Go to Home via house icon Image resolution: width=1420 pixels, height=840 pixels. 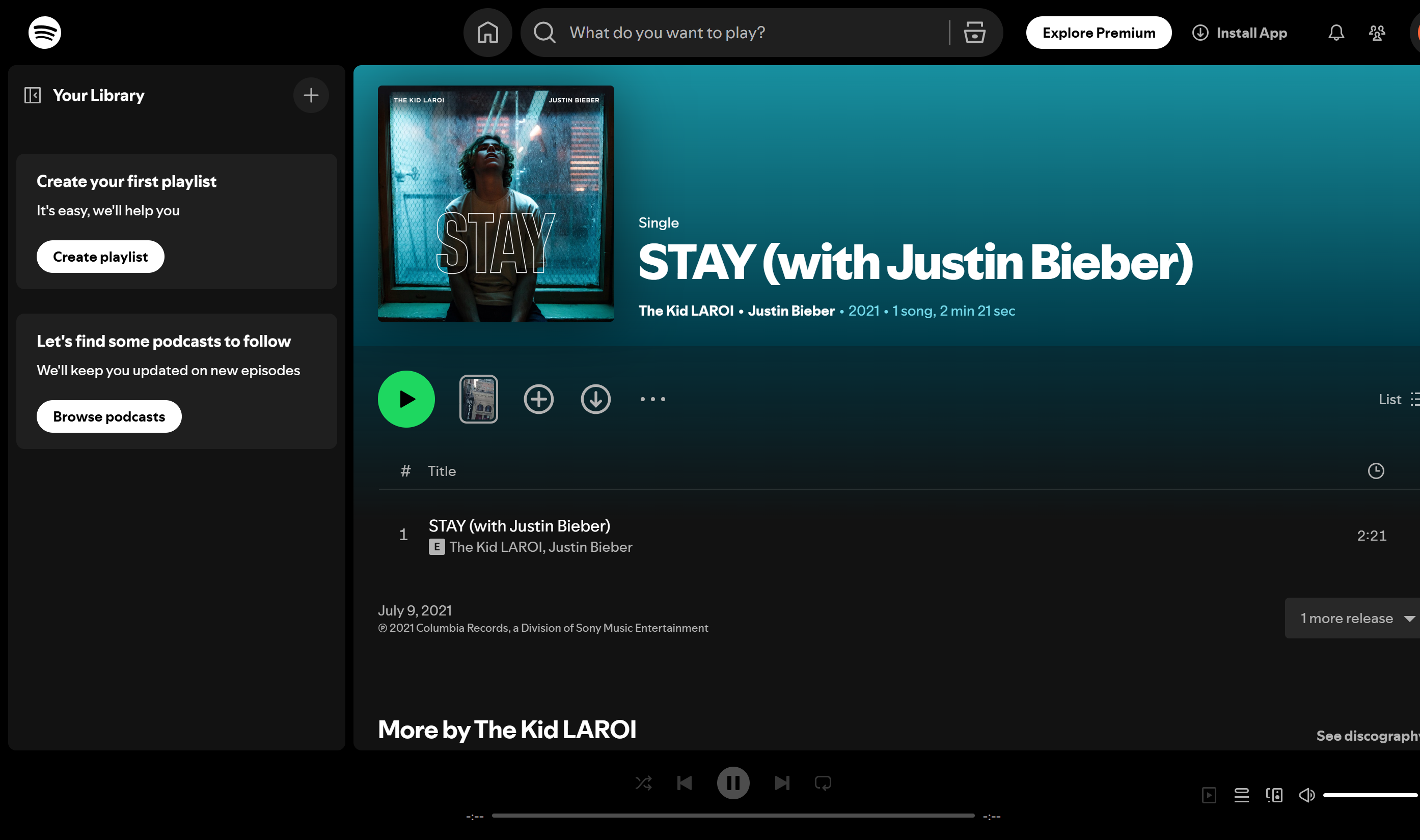point(487,33)
